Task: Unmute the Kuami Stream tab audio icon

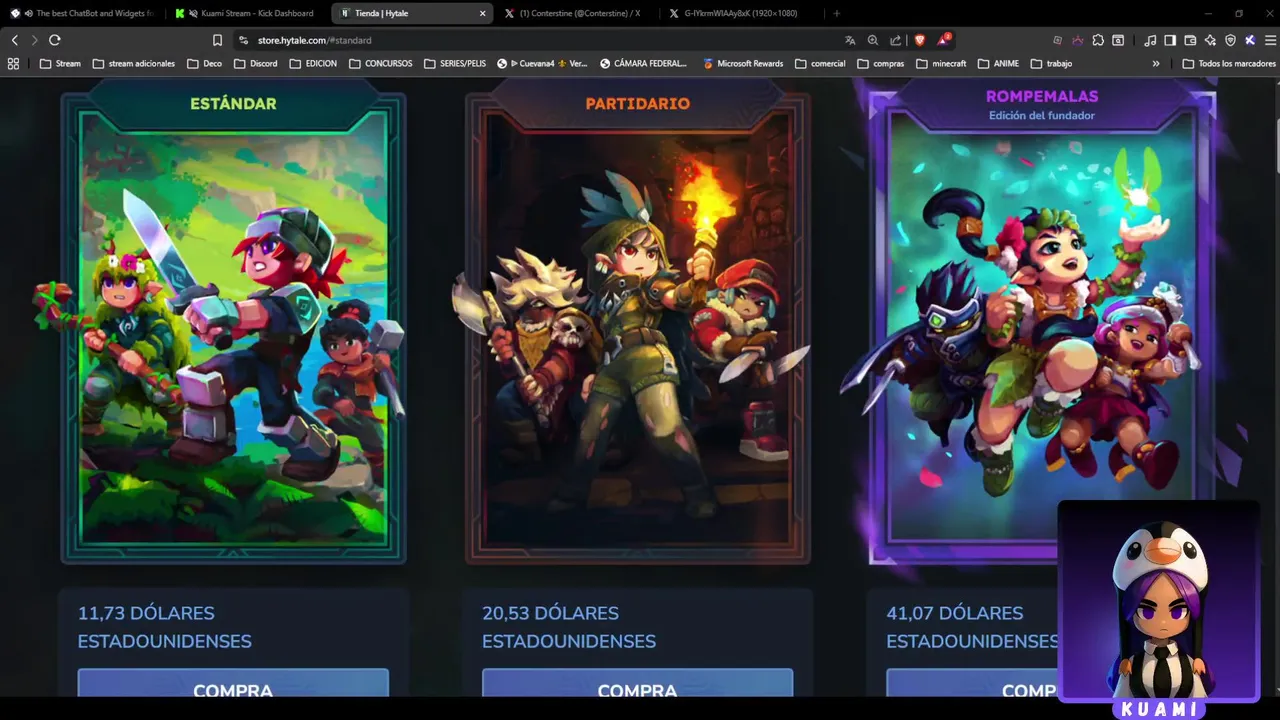Action: coord(192,13)
